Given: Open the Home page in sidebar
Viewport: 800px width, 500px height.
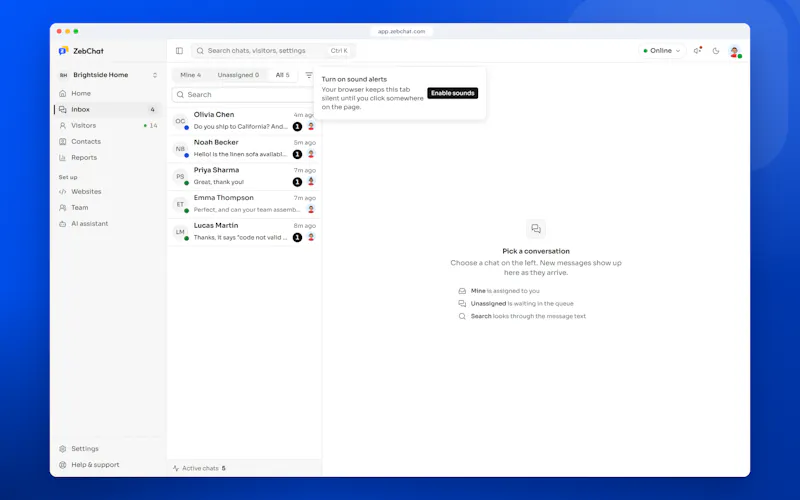Looking at the screenshot, I should [108, 93].
